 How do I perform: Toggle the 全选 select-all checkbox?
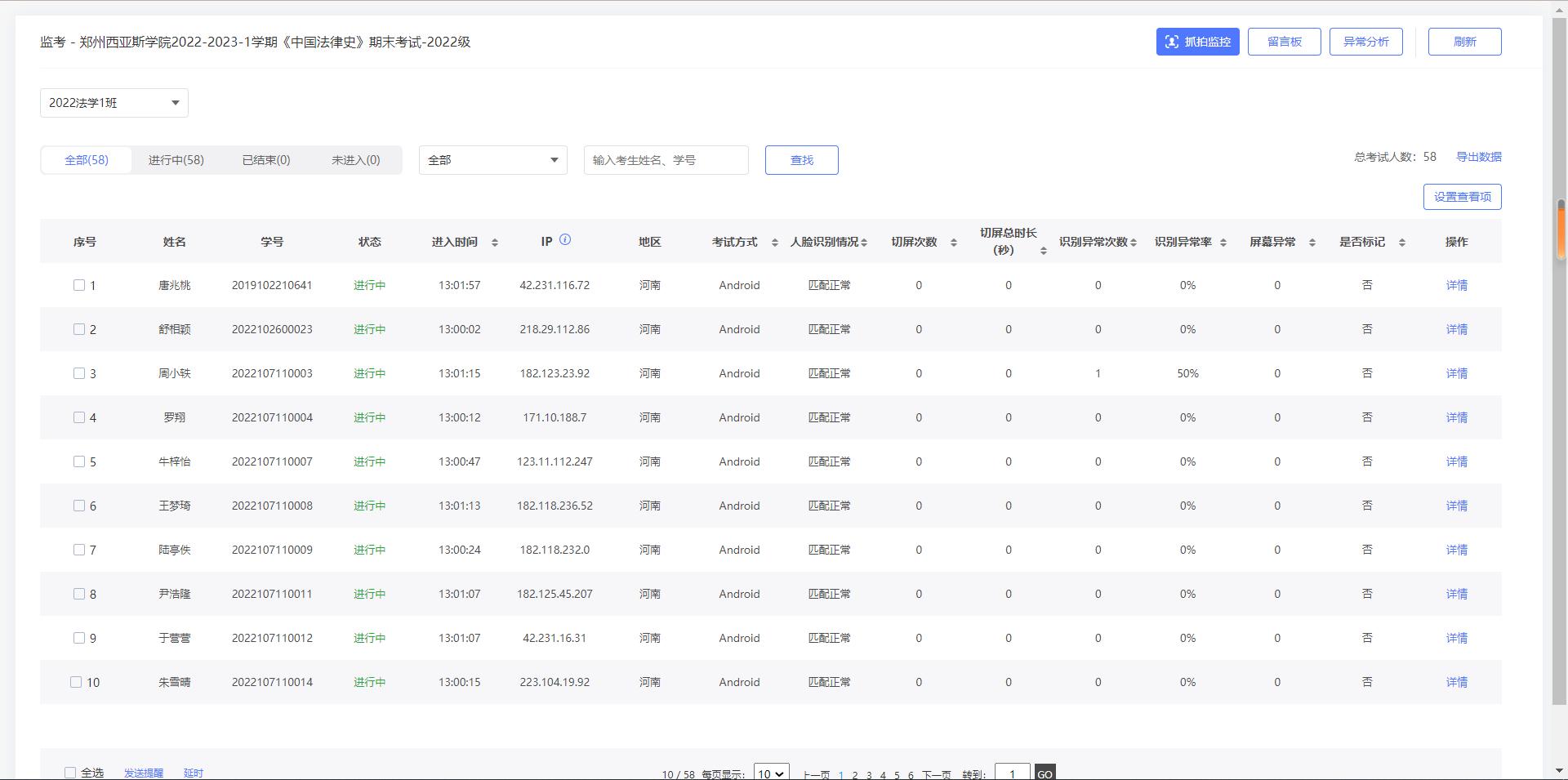pyautogui.click(x=70, y=773)
